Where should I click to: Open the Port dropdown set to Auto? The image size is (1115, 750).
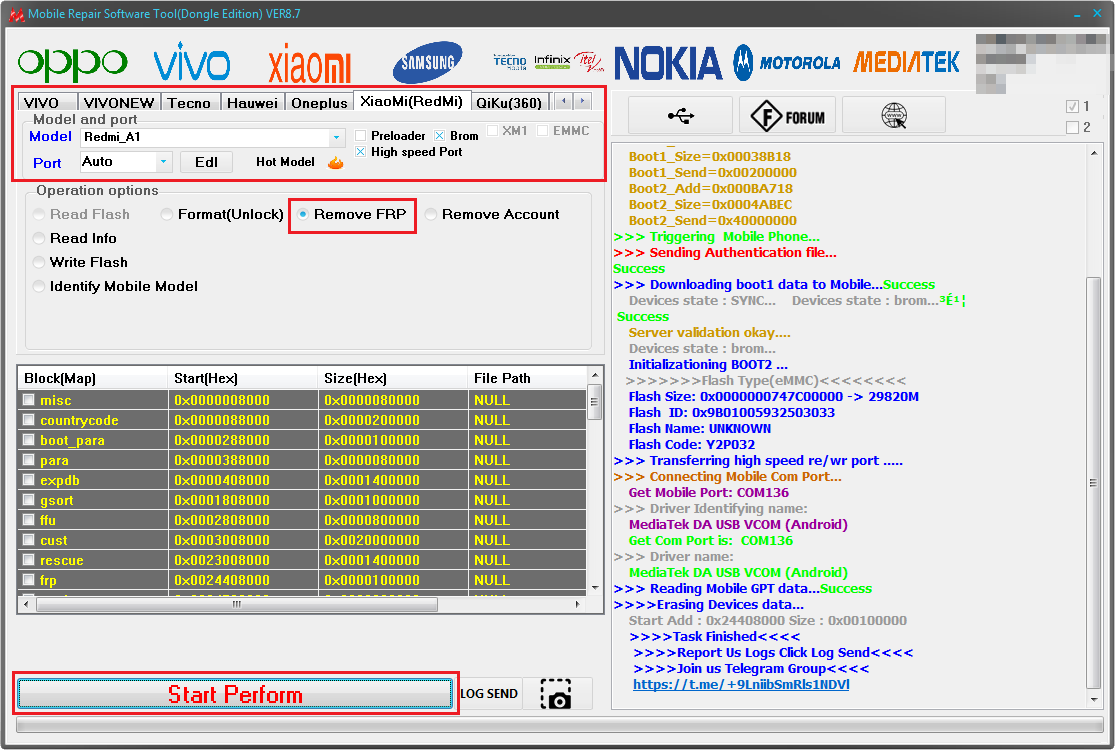coord(126,162)
